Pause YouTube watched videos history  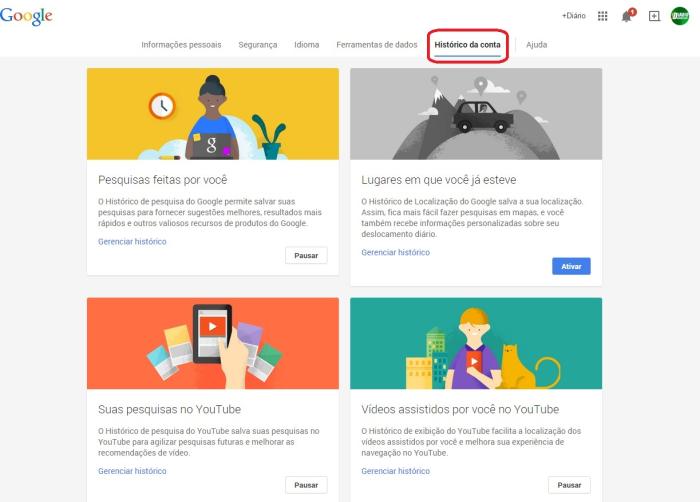click(569, 485)
